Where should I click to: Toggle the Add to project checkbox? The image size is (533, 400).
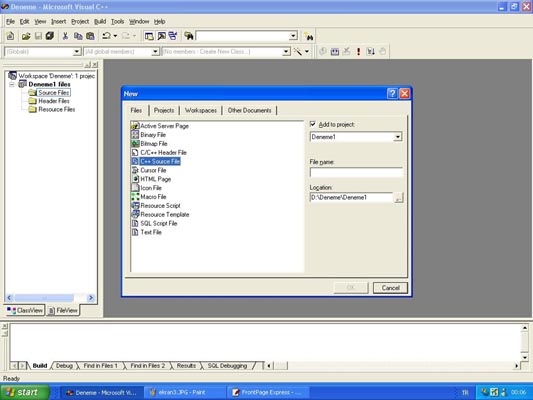313,124
